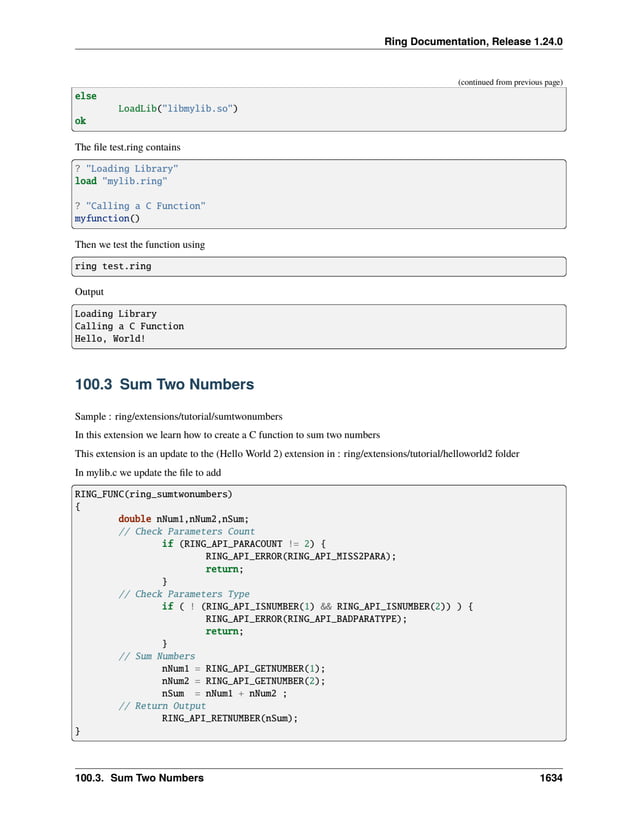This screenshot has height=825, width=638.
Task: Click the page number 1634
Action: click(551, 778)
